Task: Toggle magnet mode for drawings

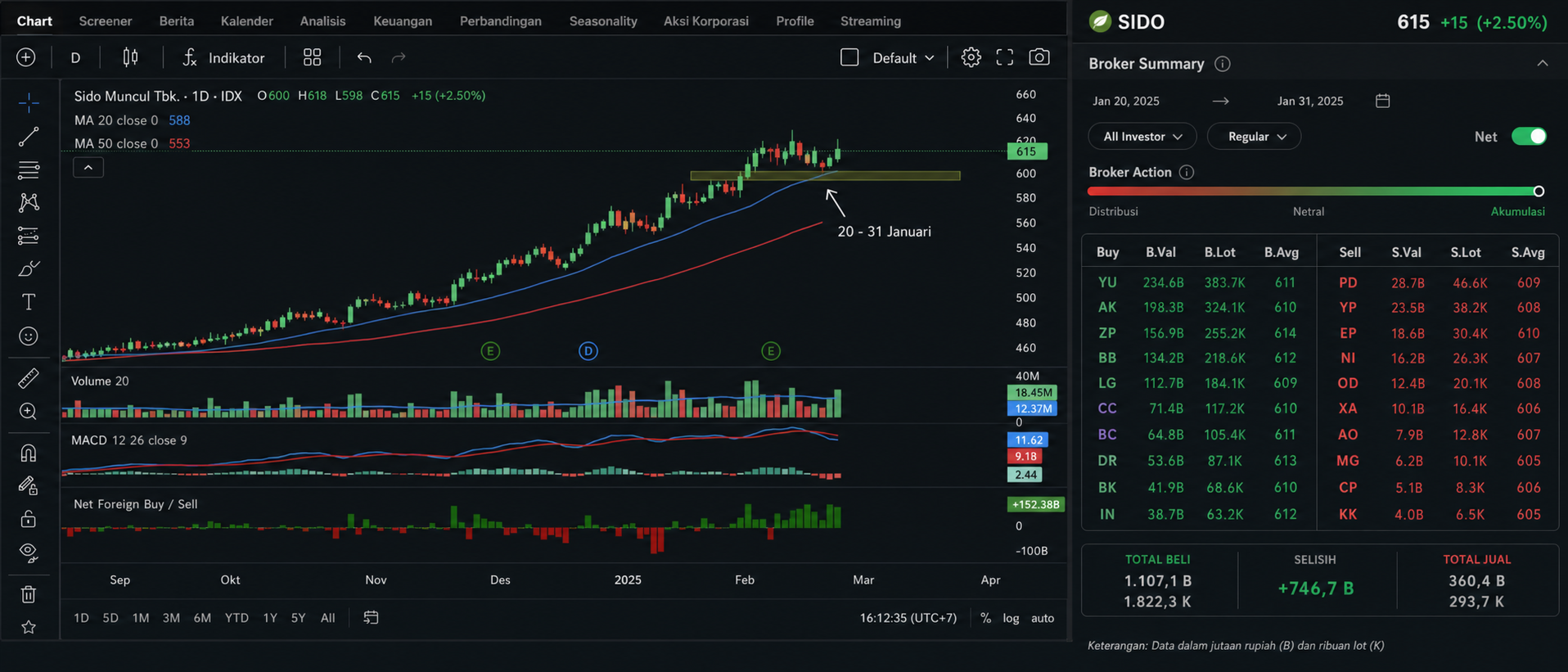Action: tap(29, 453)
